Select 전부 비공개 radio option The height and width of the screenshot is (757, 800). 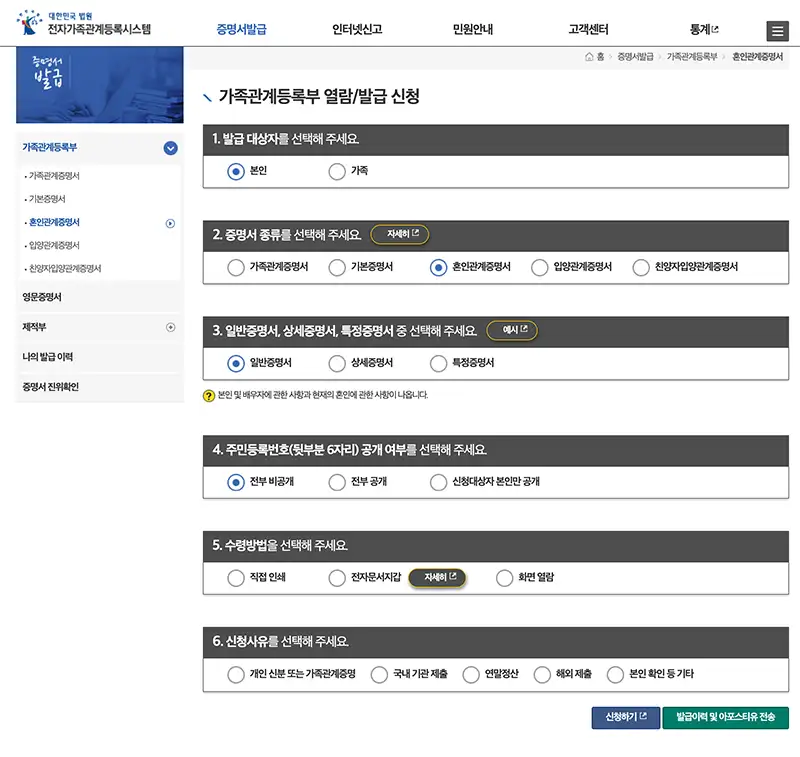(x=236, y=482)
